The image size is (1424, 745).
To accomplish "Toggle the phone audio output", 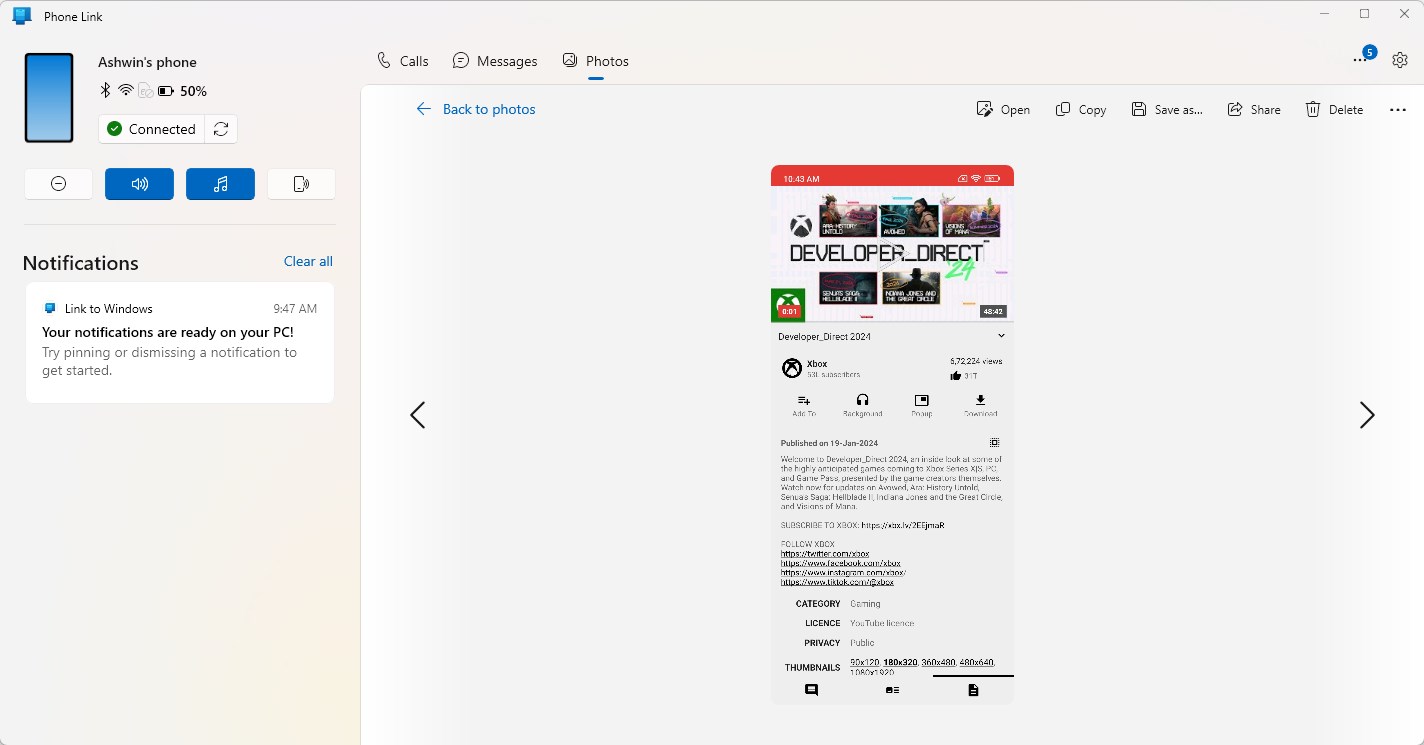I will coord(139,184).
